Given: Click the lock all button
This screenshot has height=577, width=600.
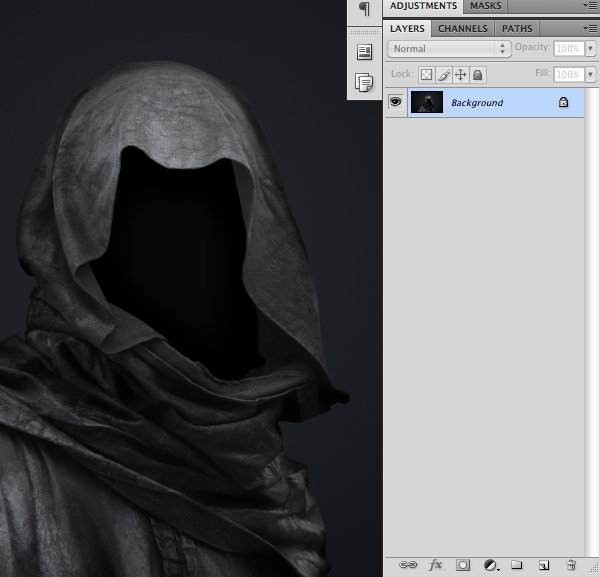Looking at the screenshot, I should [x=478, y=75].
